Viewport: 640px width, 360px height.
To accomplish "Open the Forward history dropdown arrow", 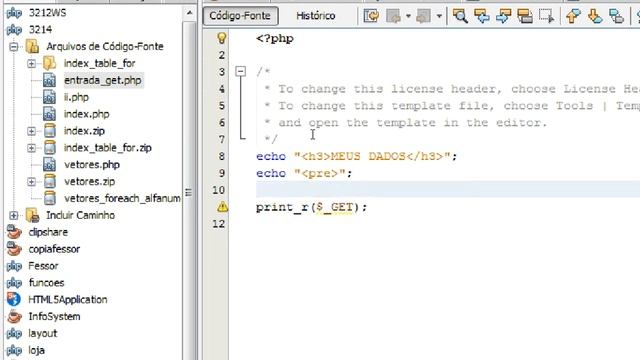I will tap(439, 16).
